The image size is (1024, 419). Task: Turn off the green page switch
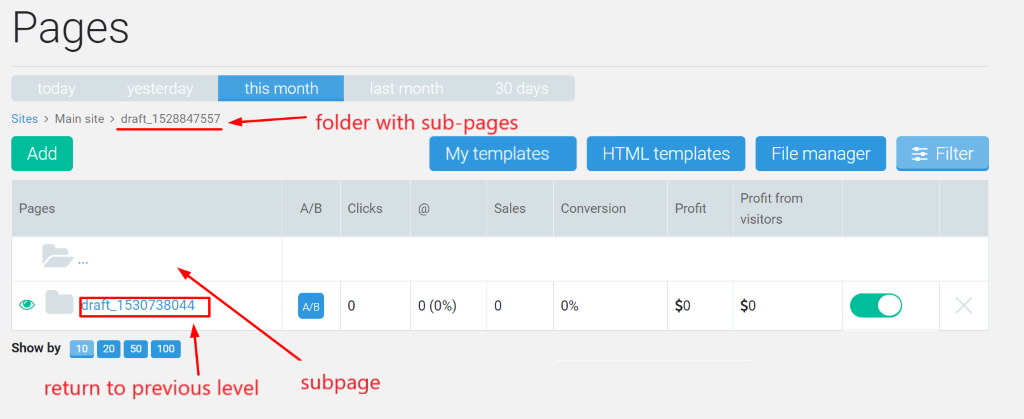click(x=876, y=305)
